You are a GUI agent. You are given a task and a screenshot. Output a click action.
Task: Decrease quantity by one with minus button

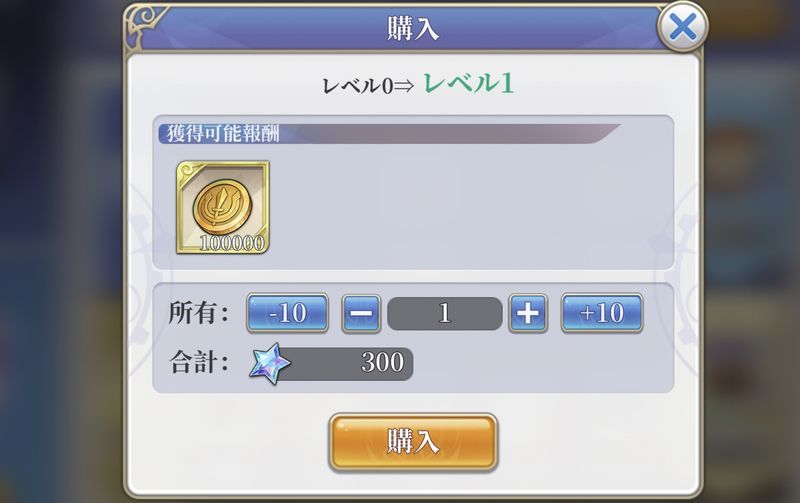click(x=361, y=313)
